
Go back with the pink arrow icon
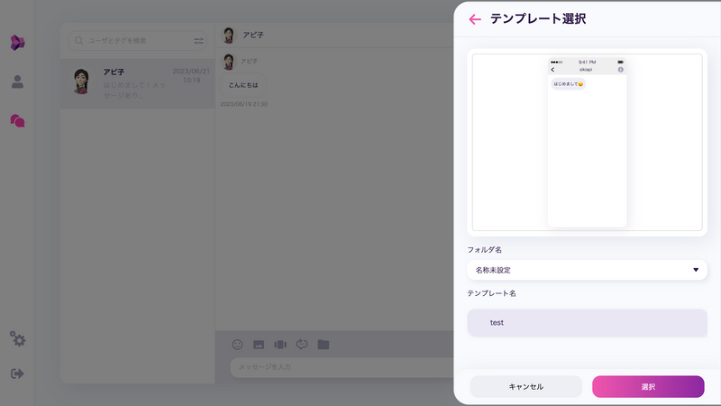coord(475,19)
